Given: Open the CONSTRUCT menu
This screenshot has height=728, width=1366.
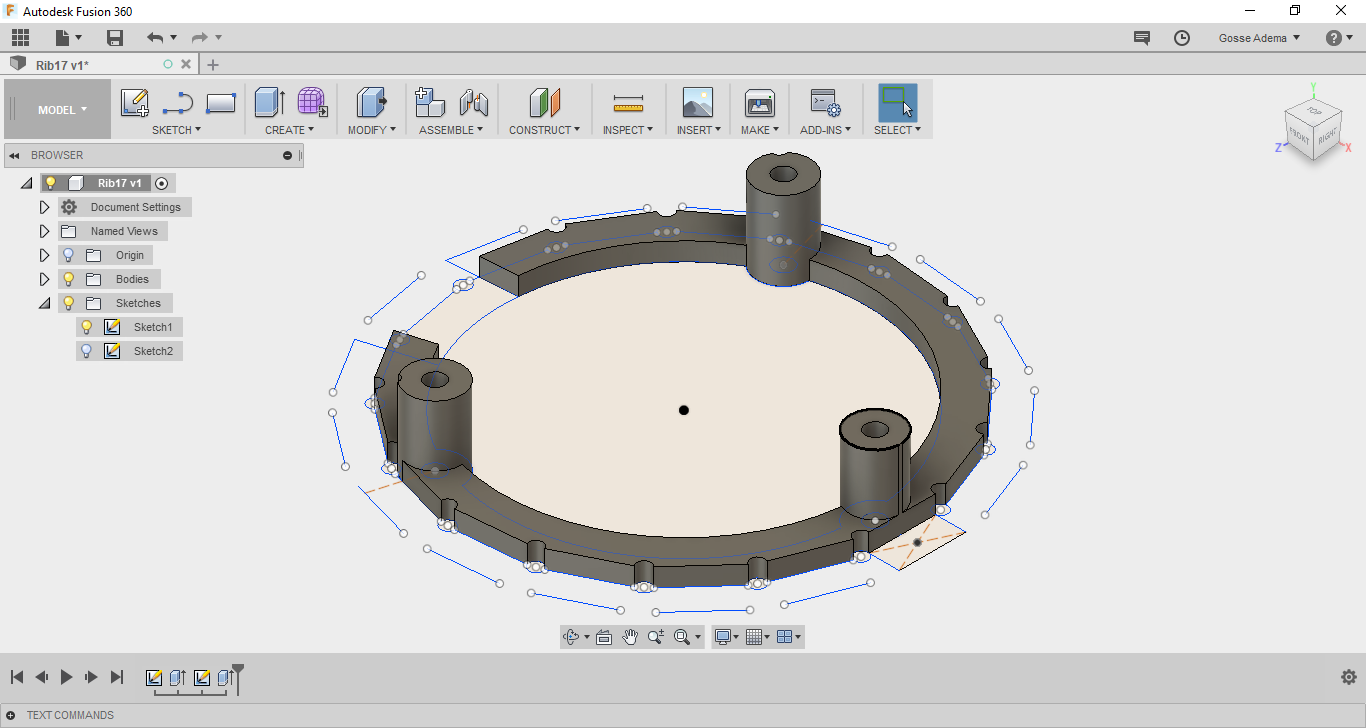Looking at the screenshot, I should point(544,130).
